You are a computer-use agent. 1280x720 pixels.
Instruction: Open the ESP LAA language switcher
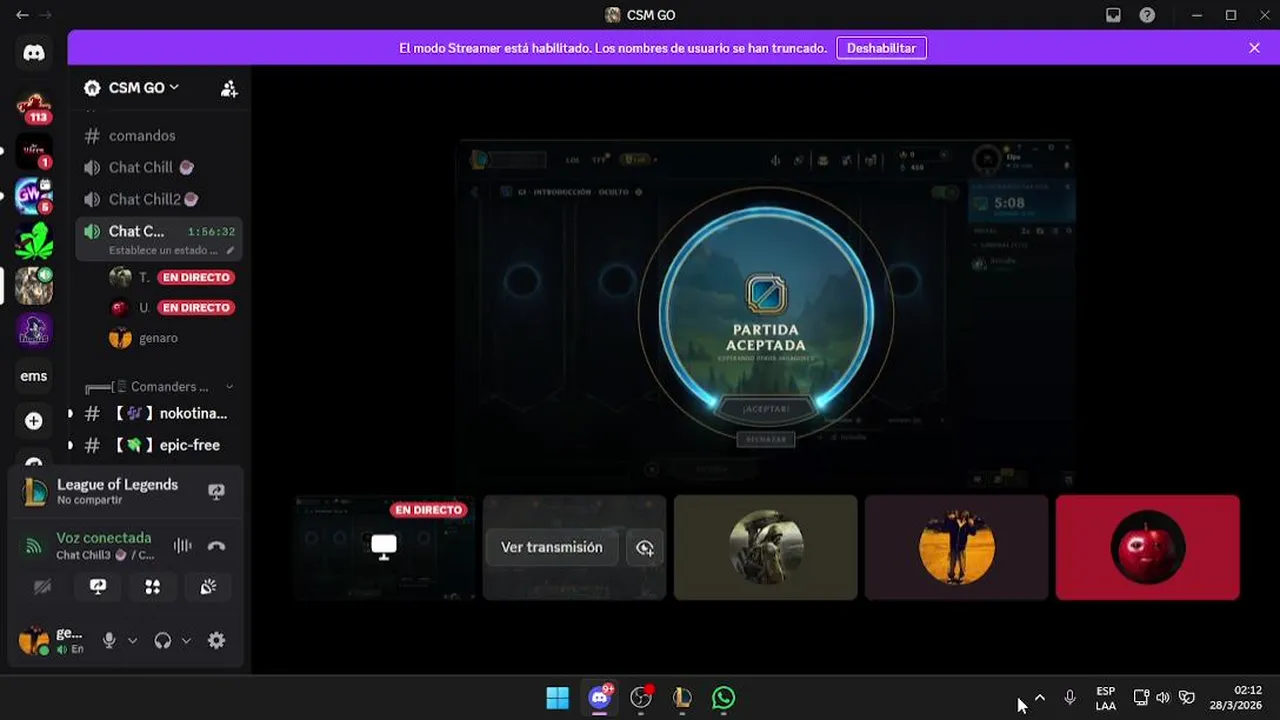point(1105,698)
